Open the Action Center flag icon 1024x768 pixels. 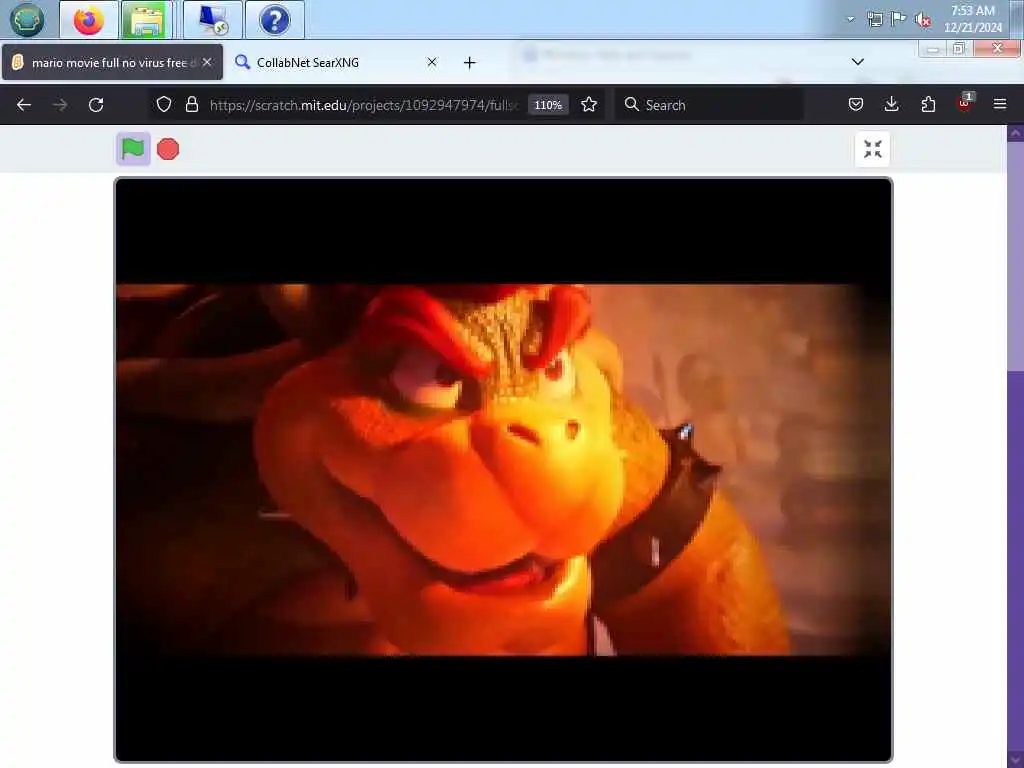pyautogui.click(x=899, y=19)
